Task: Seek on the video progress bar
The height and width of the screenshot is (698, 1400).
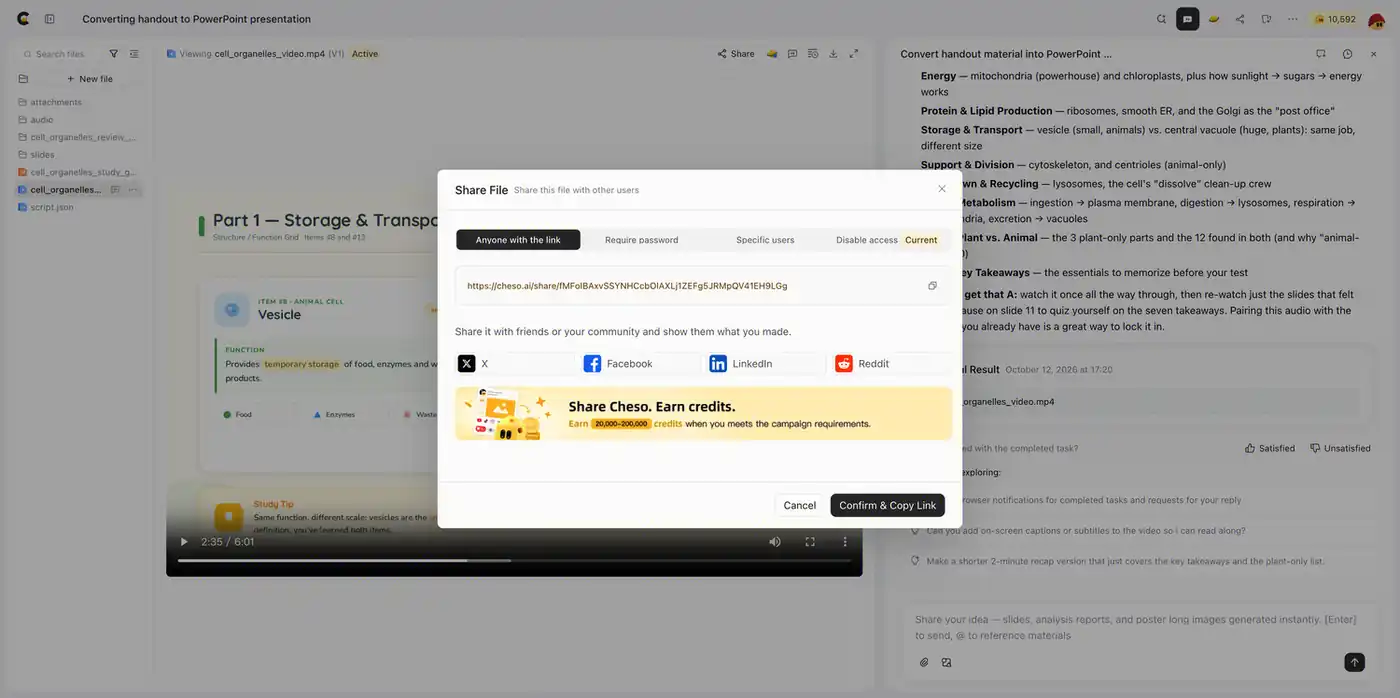Action: point(514,560)
